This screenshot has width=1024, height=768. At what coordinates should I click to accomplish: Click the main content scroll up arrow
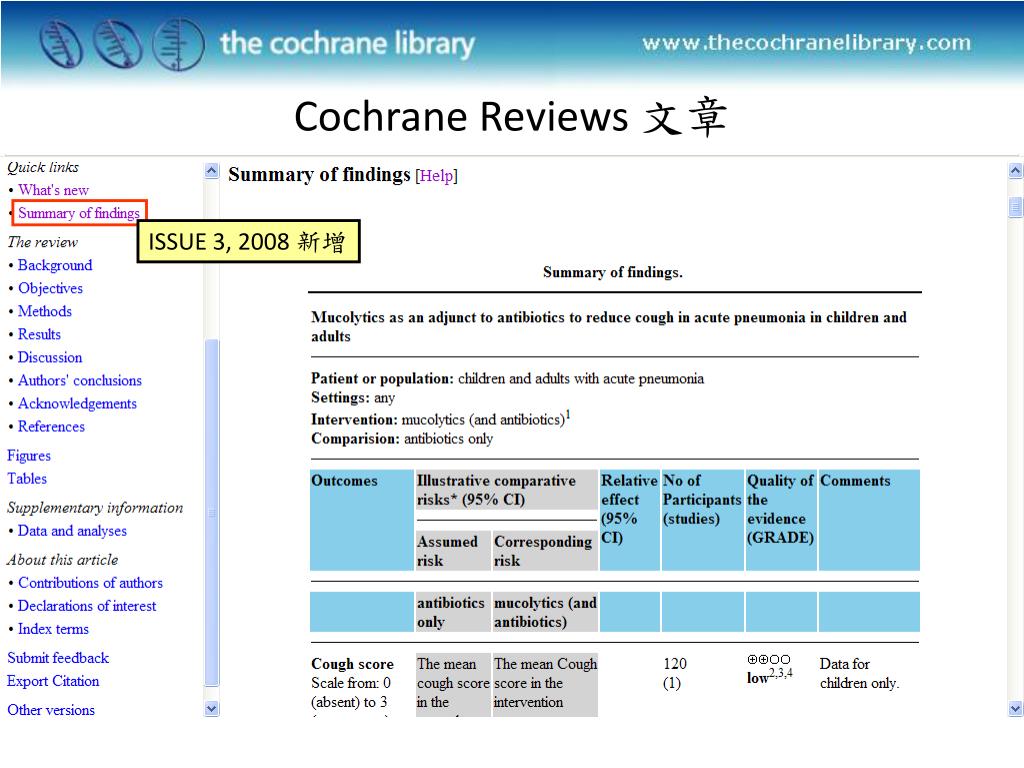point(1015,171)
